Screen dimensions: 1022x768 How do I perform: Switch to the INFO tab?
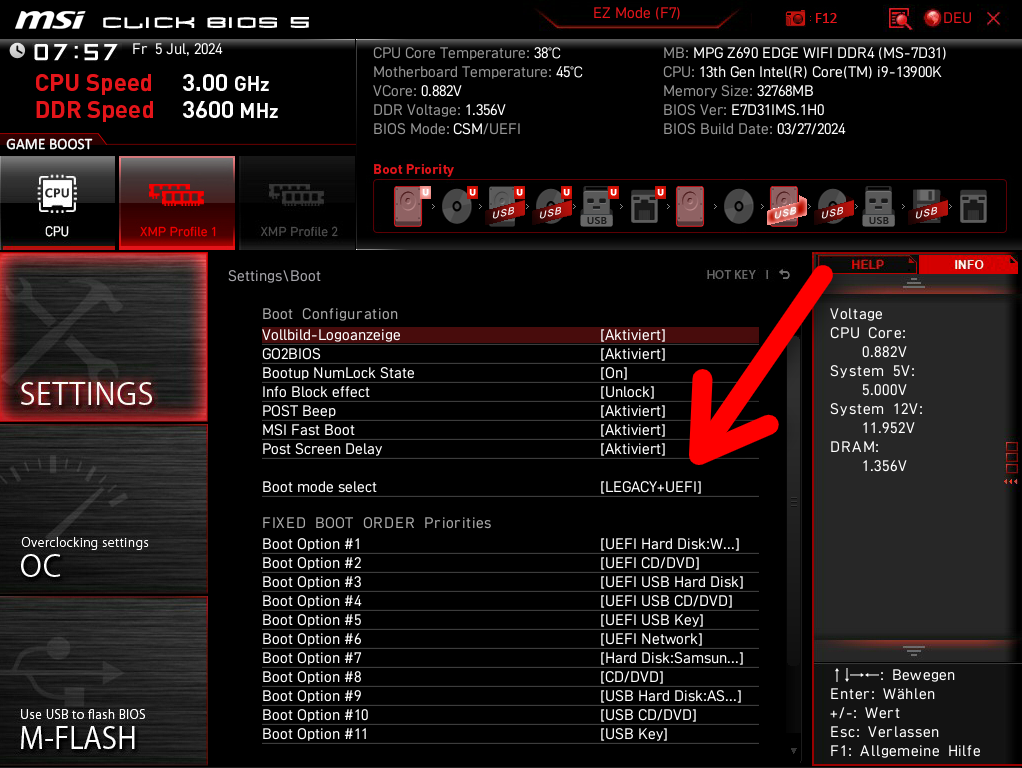pyautogui.click(x=968, y=265)
